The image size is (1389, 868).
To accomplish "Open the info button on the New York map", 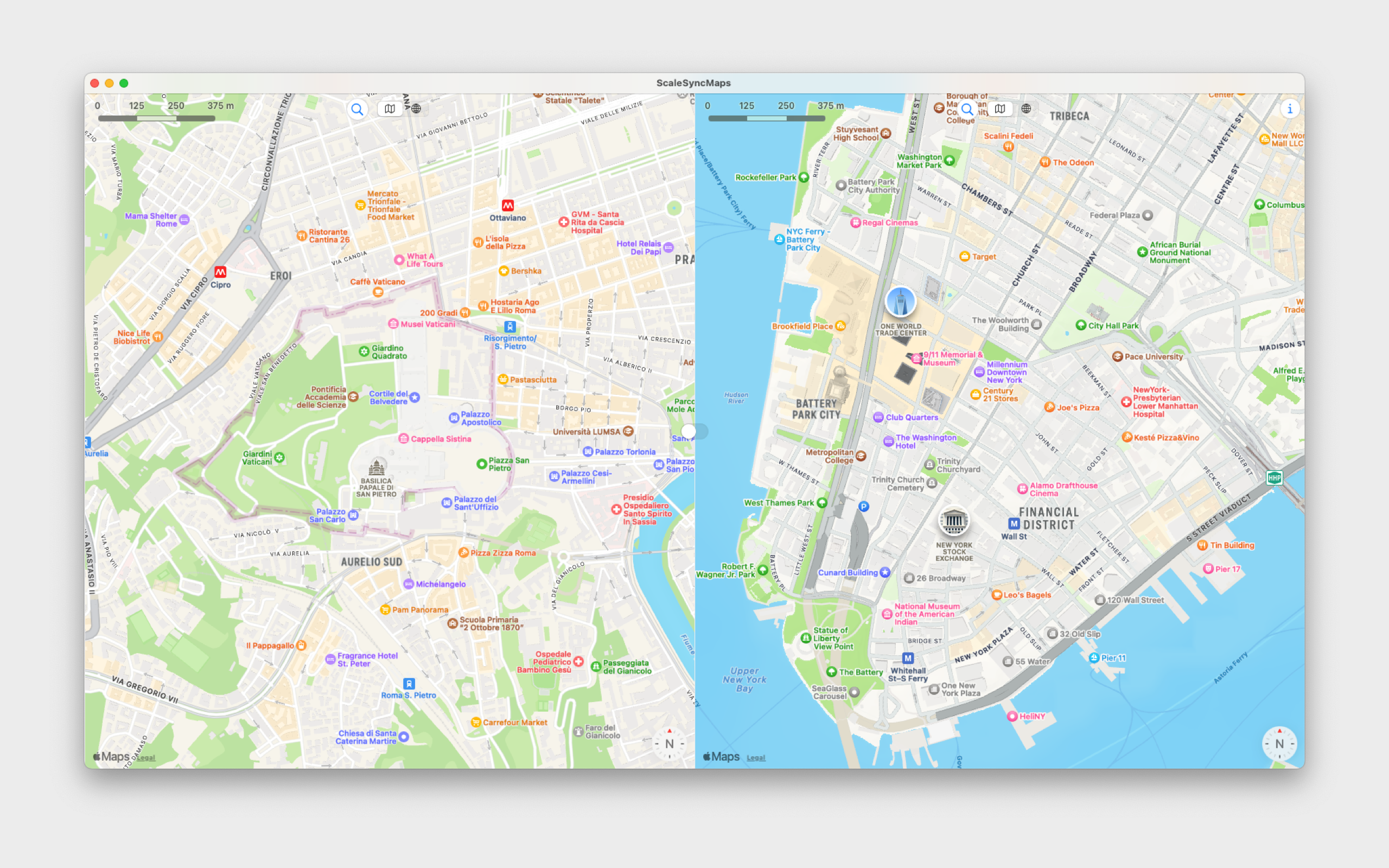I will point(1289,109).
